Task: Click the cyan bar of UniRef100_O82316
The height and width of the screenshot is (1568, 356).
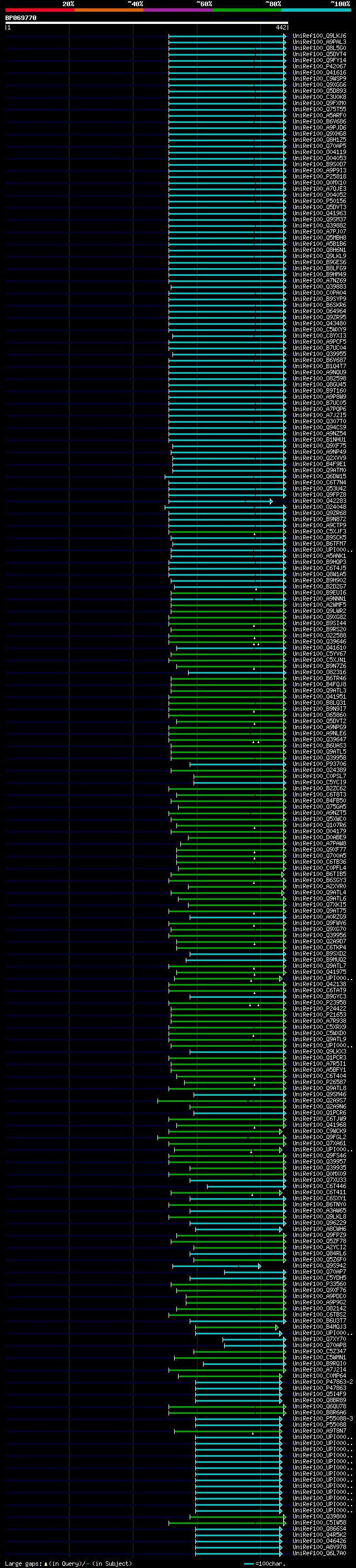Action: point(237,672)
